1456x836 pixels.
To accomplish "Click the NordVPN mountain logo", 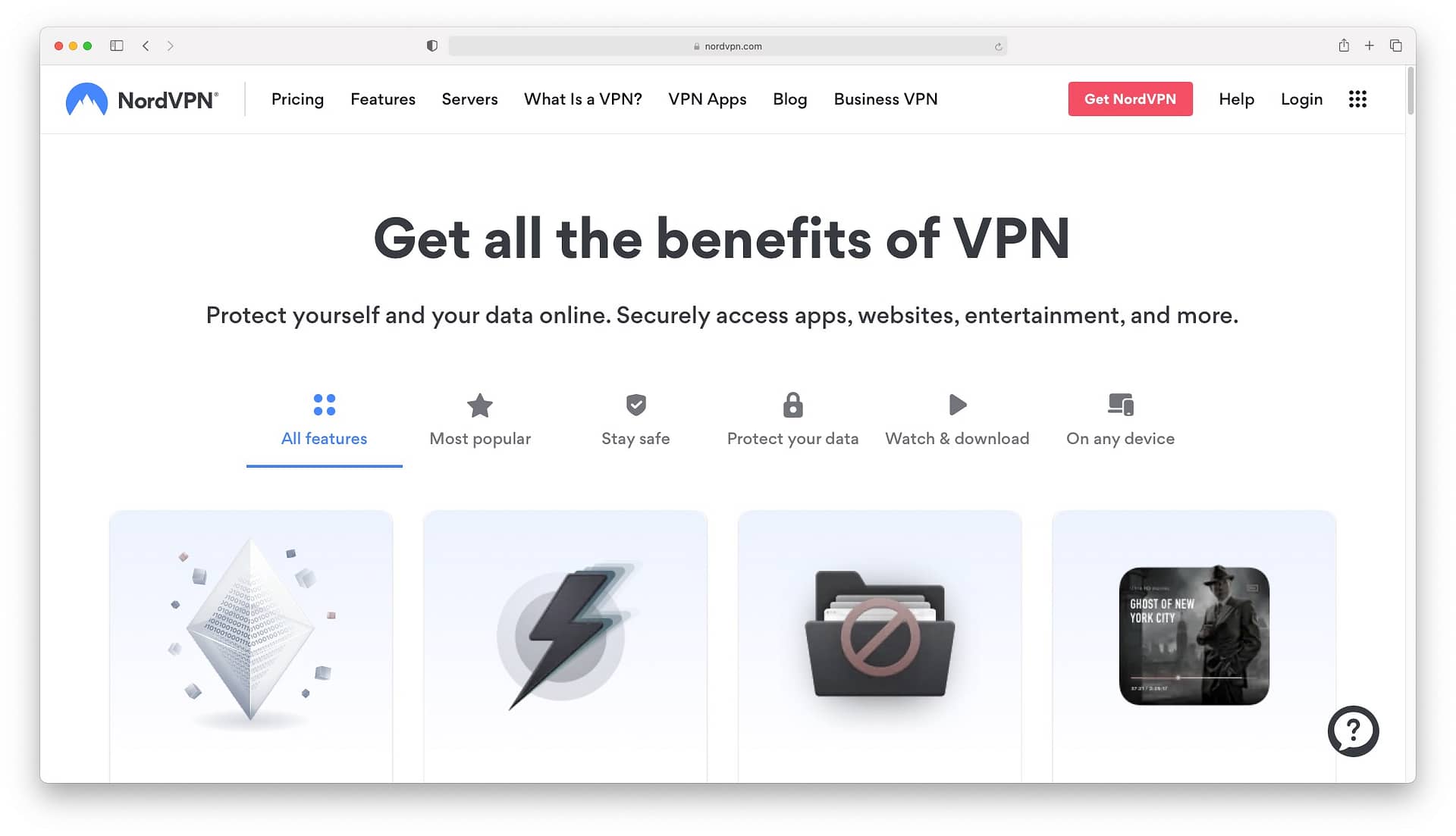I will (86, 99).
